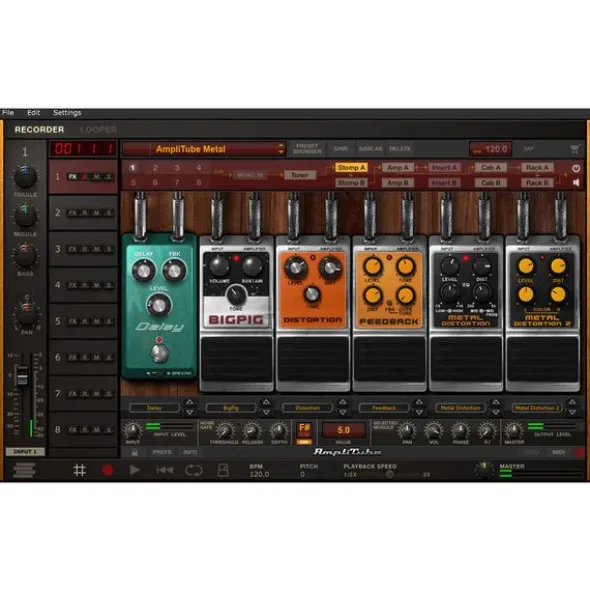The width and height of the screenshot is (590, 591).
Task: Open the Settings menu
Action: tap(67, 113)
